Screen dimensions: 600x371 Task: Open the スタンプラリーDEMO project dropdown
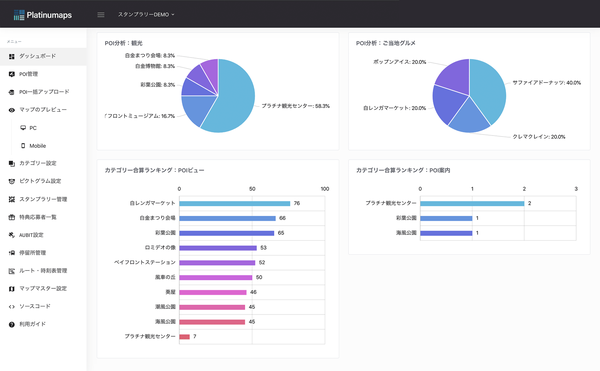(146, 15)
